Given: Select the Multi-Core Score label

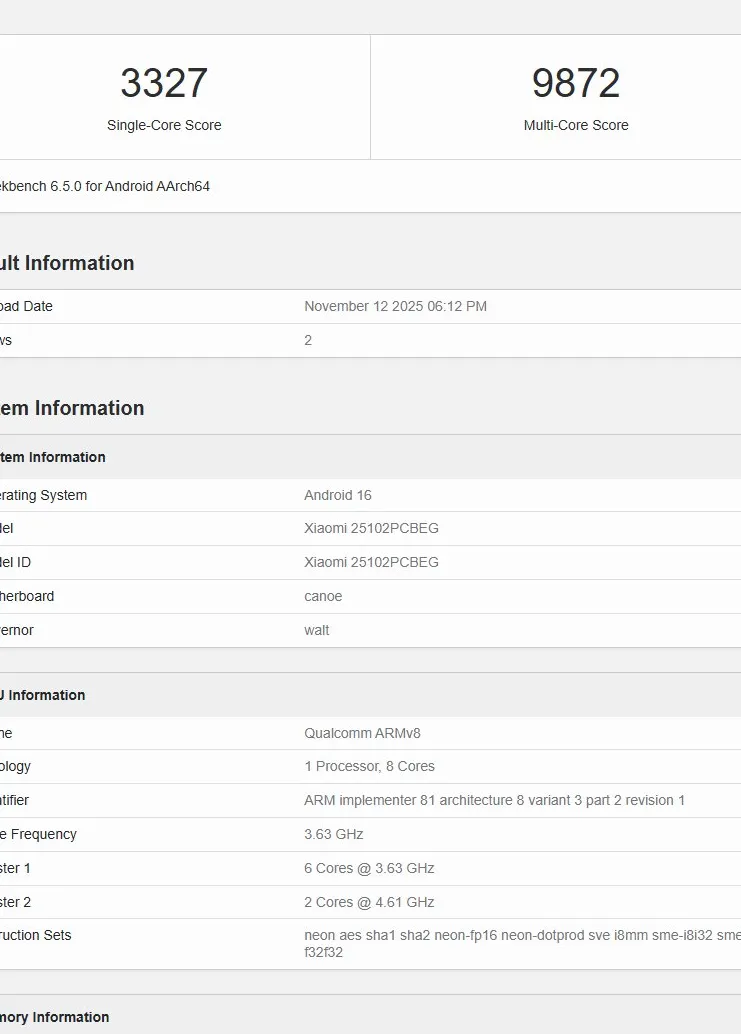Looking at the screenshot, I should (x=576, y=125).
